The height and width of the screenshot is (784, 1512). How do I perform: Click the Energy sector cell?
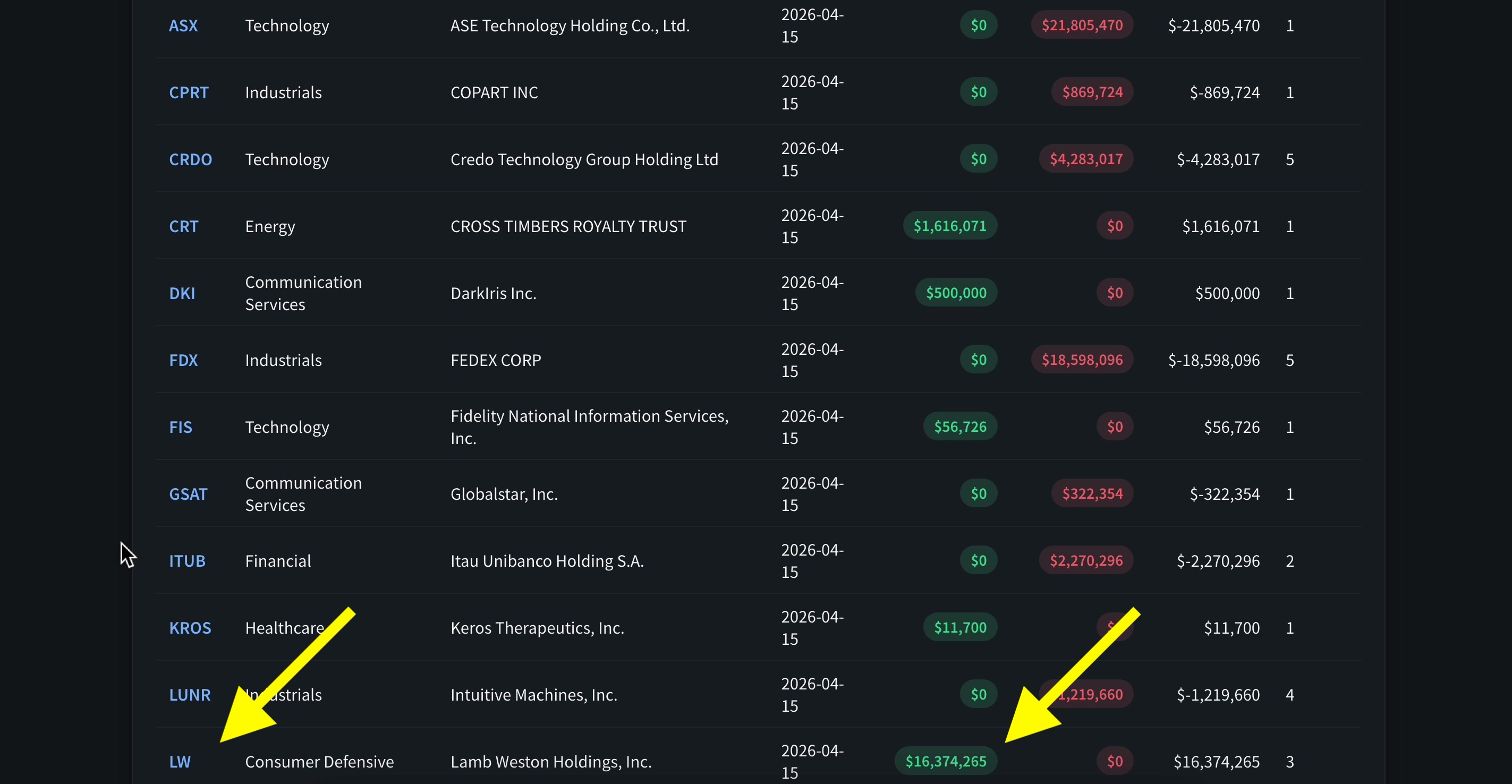(270, 226)
